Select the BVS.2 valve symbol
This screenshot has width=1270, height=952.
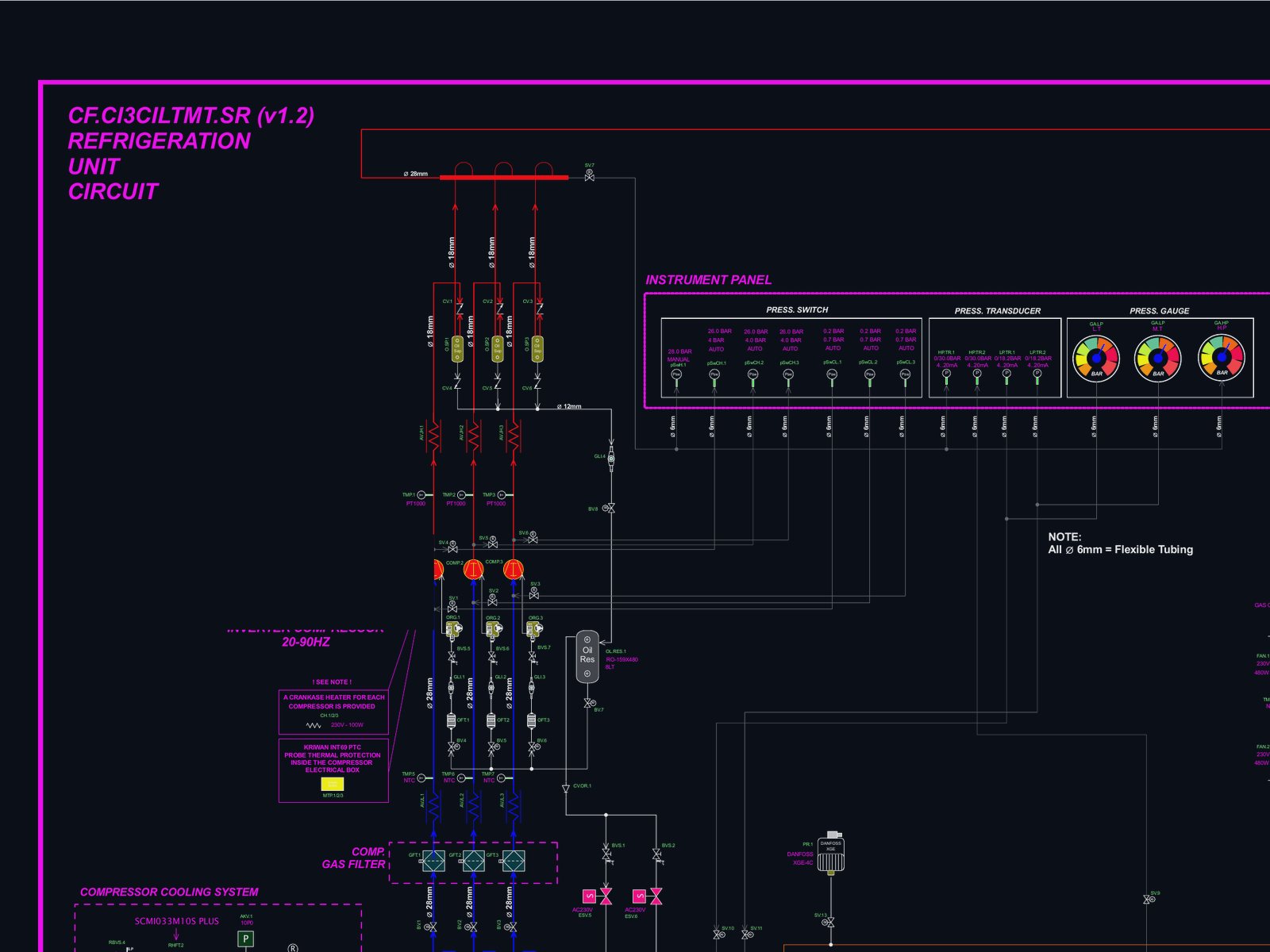(x=656, y=855)
